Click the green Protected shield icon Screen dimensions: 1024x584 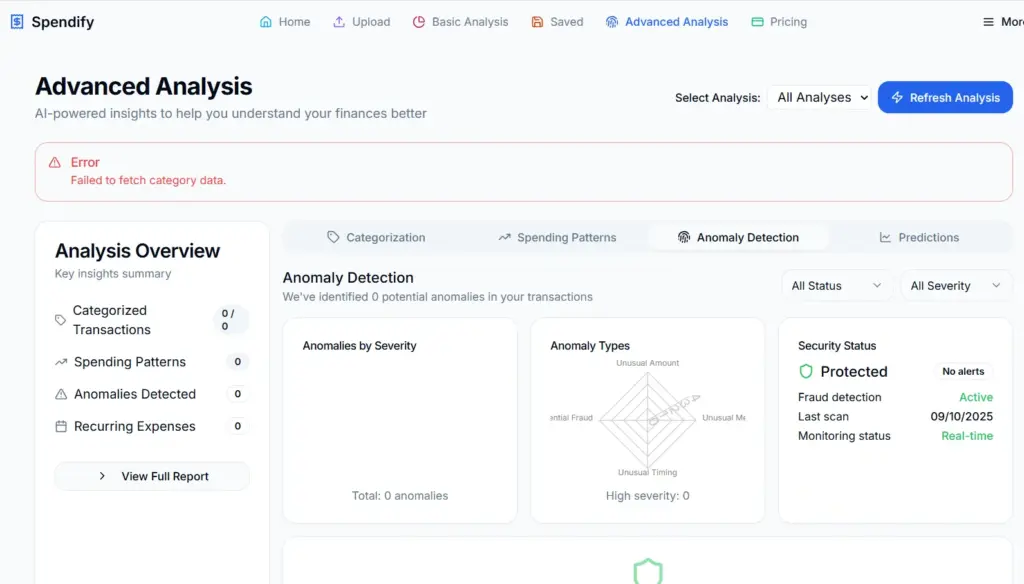806,371
